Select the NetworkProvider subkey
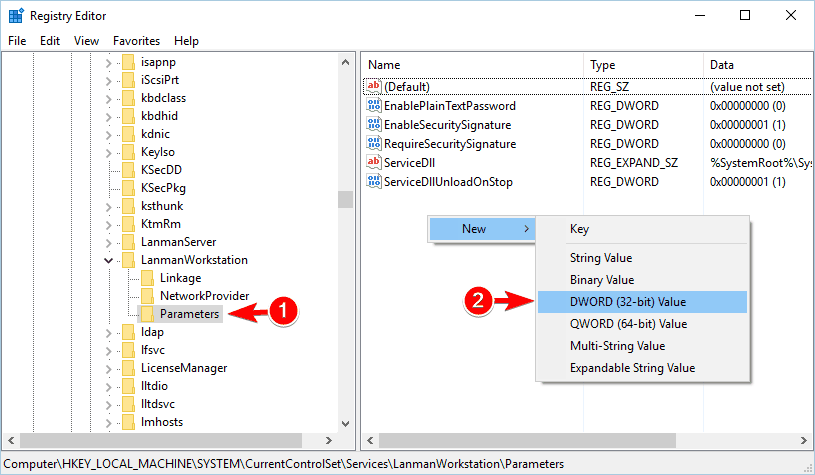Image resolution: width=815 pixels, height=475 pixels. [204, 296]
